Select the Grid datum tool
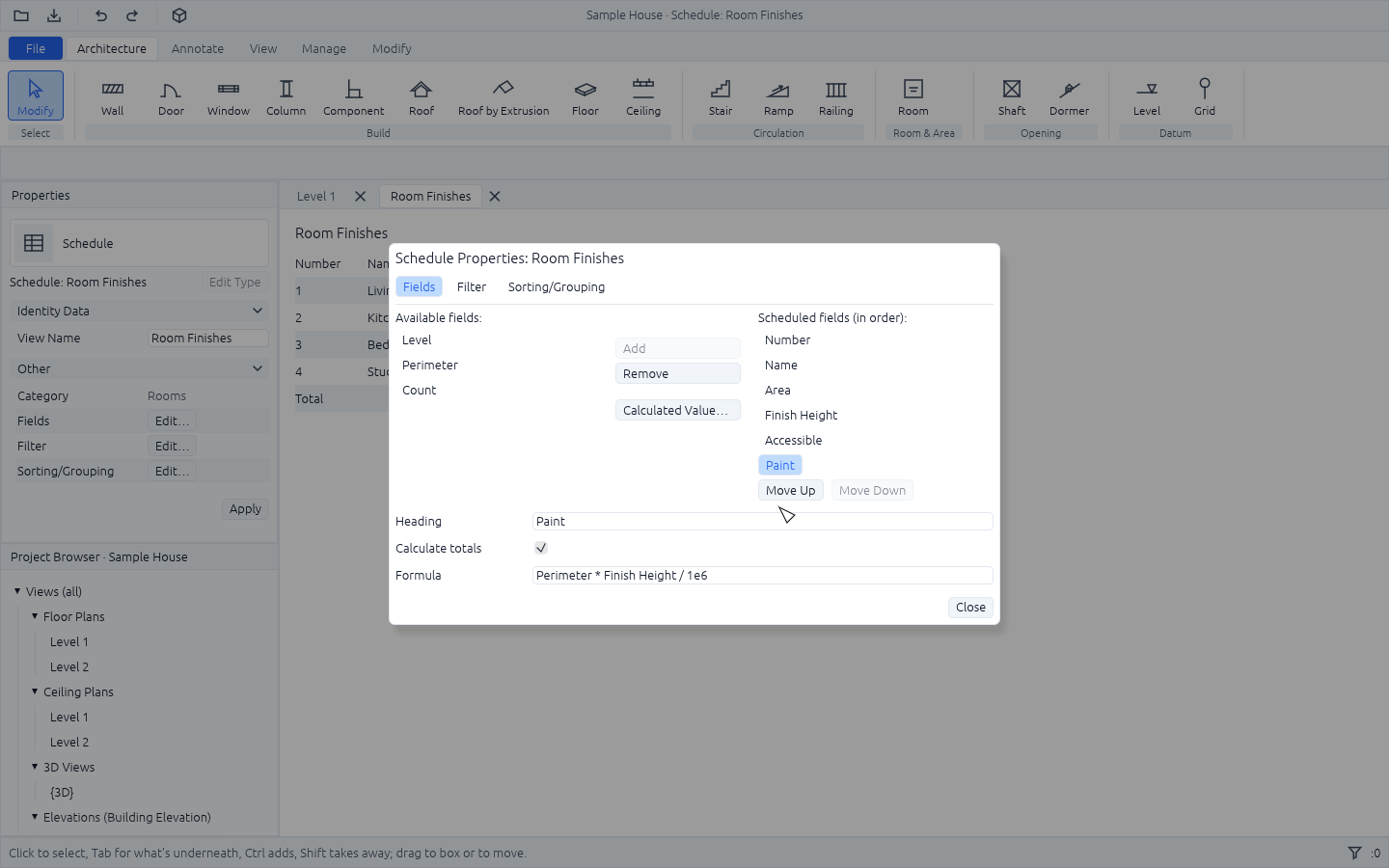The height and width of the screenshot is (868, 1389). tap(1205, 96)
